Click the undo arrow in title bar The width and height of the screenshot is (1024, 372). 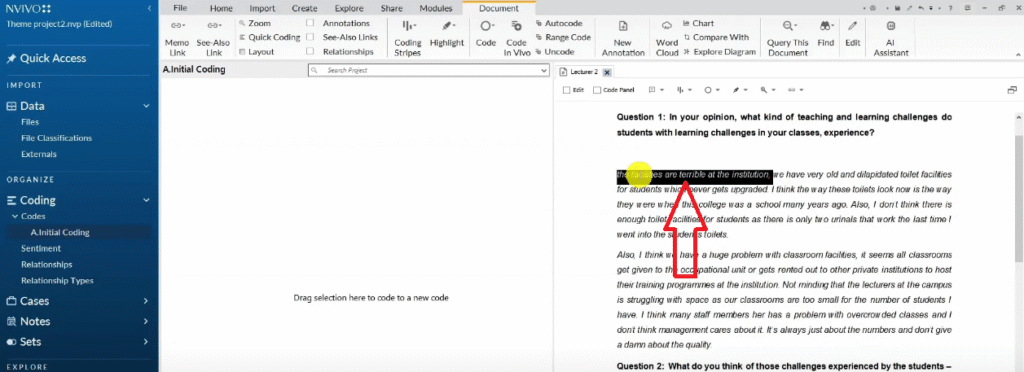pyautogui.click(x=921, y=8)
